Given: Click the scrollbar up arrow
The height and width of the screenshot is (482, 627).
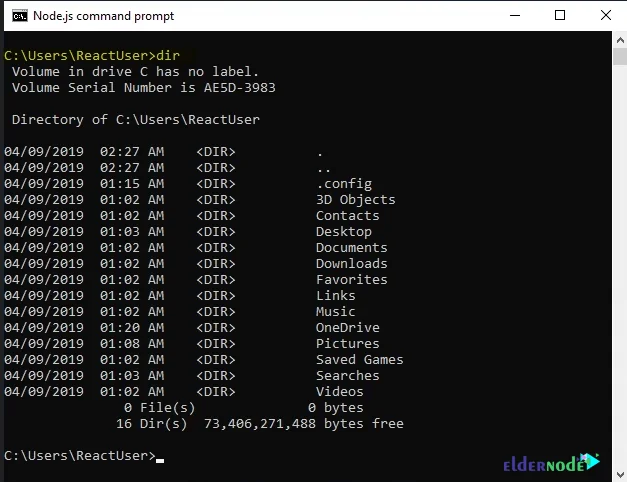Looking at the screenshot, I should [618, 42].
